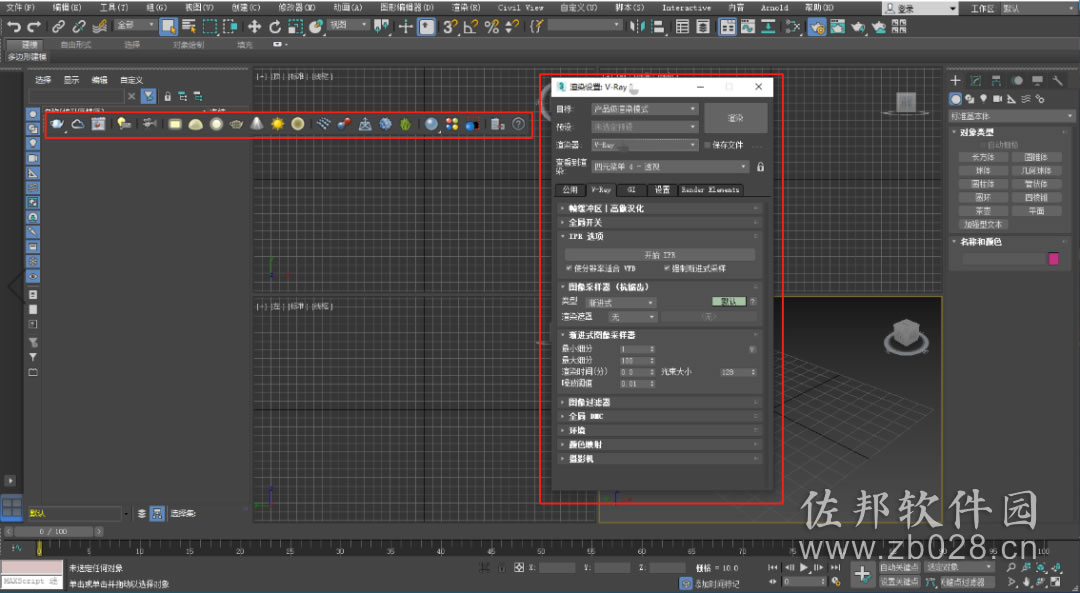
Task: Click the Play animation button
Action: (804, 568)
